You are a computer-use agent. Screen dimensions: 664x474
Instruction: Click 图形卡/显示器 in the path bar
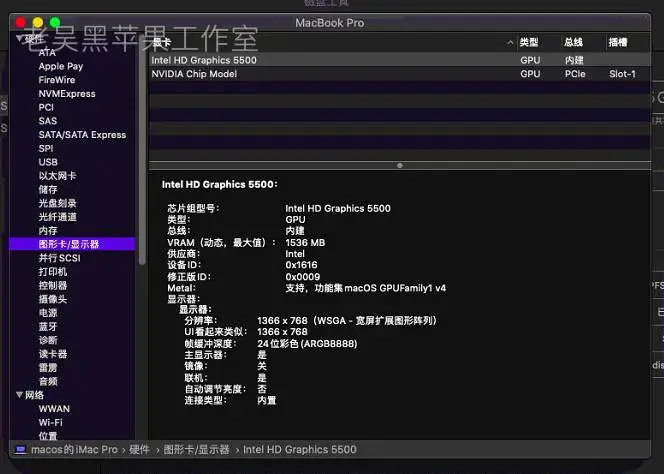click(196, 449)
